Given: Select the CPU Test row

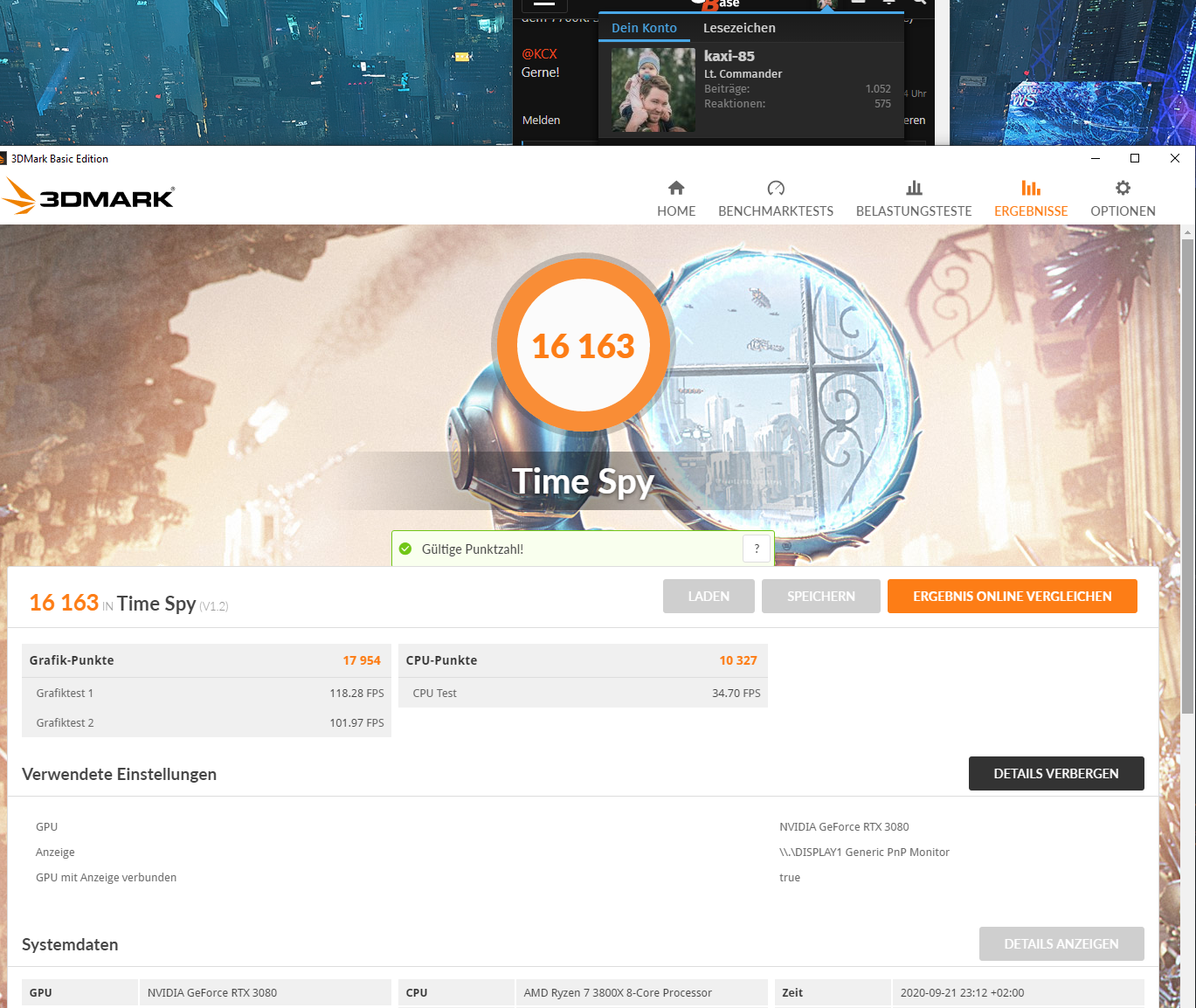Looking at the screenshot, I should 583,693.
